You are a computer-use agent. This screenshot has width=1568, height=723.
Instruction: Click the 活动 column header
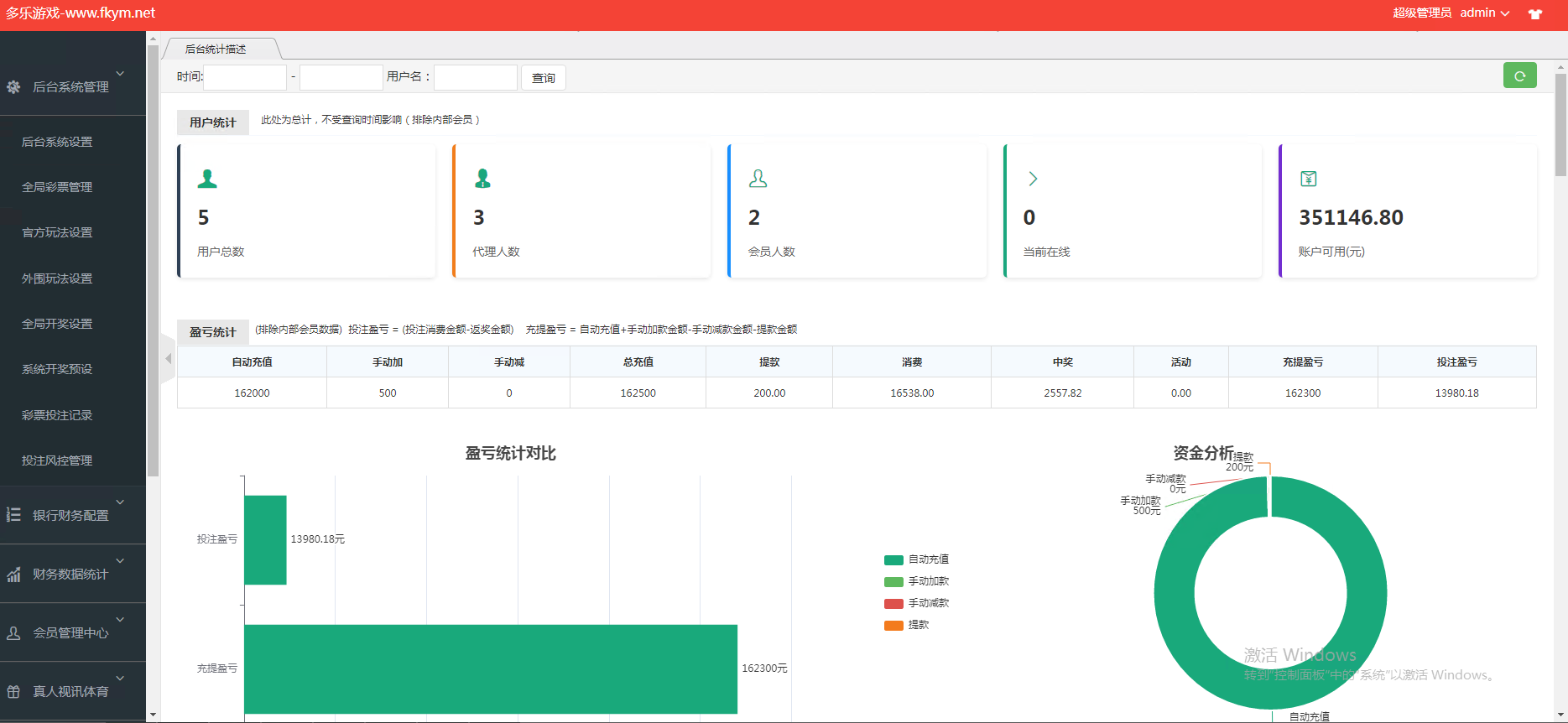(1181, 362)
